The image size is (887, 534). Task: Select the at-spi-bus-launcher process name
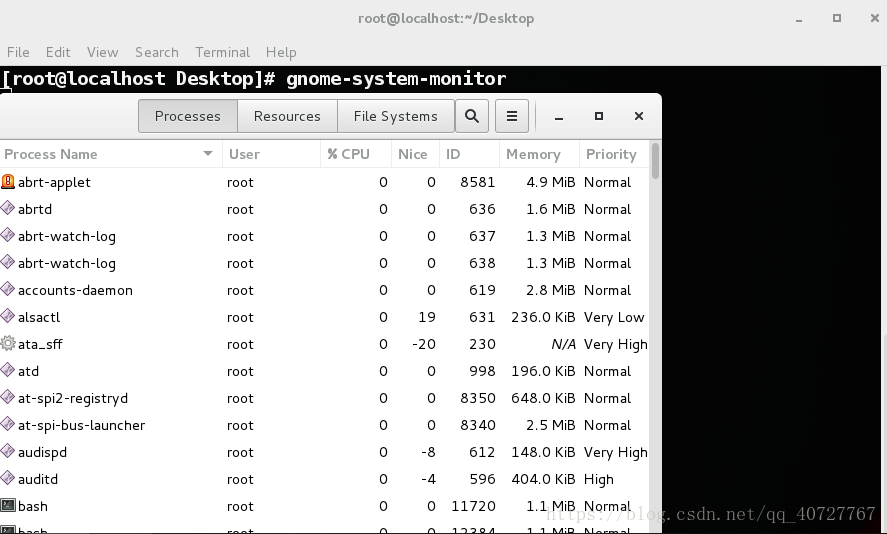(81, 425)
